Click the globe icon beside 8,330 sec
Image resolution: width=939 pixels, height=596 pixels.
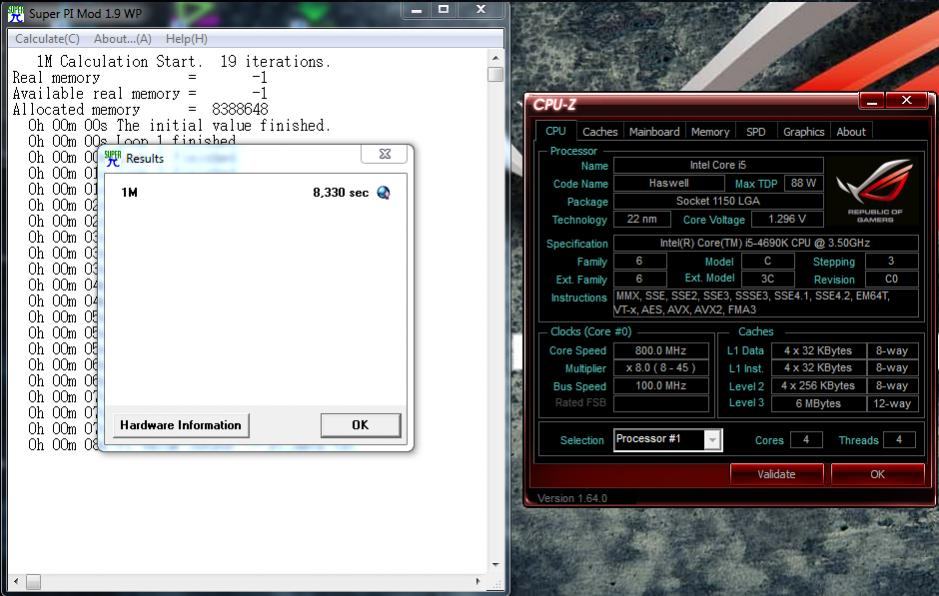pyautogui.click(x=383, y=192)
